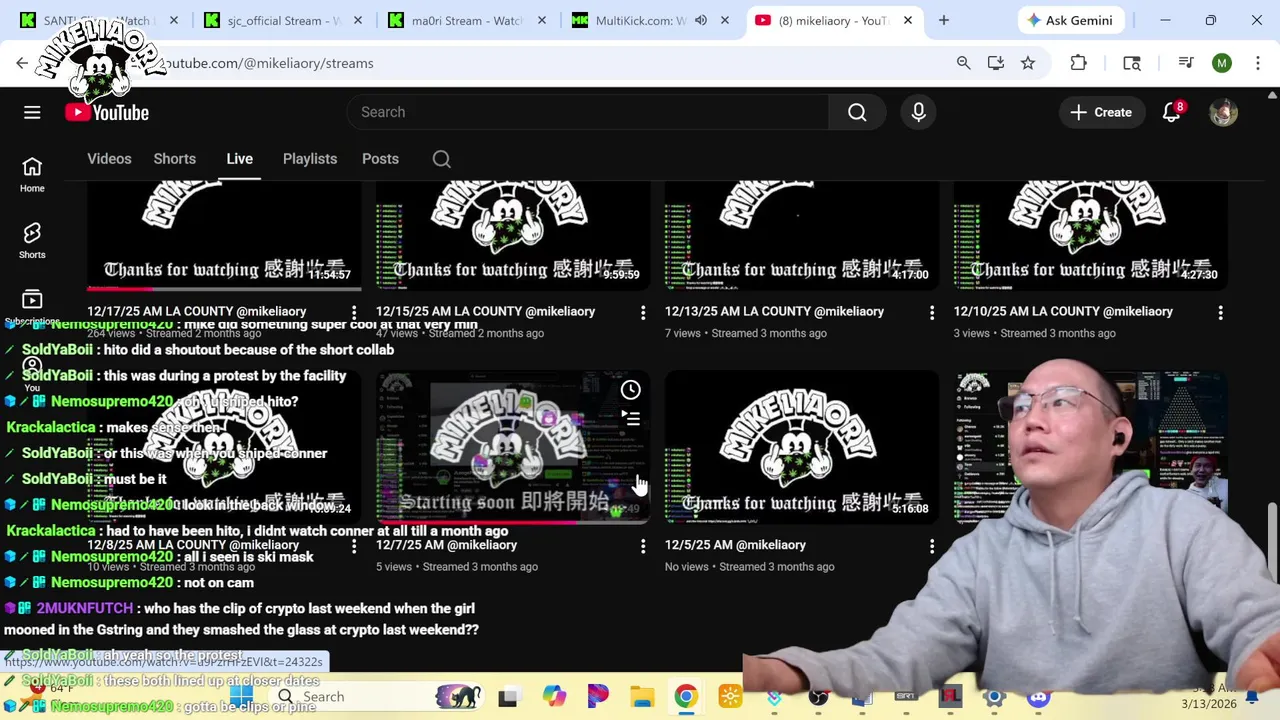Viewport: 1280px width, 720px height.
Task: Click Ask Gemini button
Action: point(1070,20)
